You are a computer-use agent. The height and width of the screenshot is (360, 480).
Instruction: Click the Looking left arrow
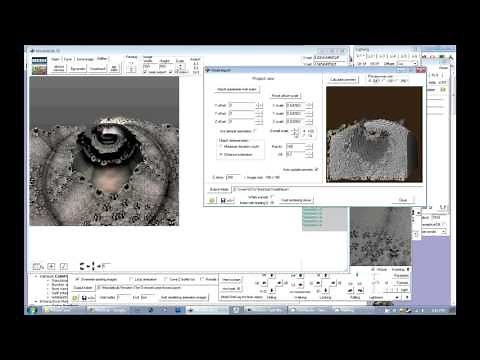point(318,283)
